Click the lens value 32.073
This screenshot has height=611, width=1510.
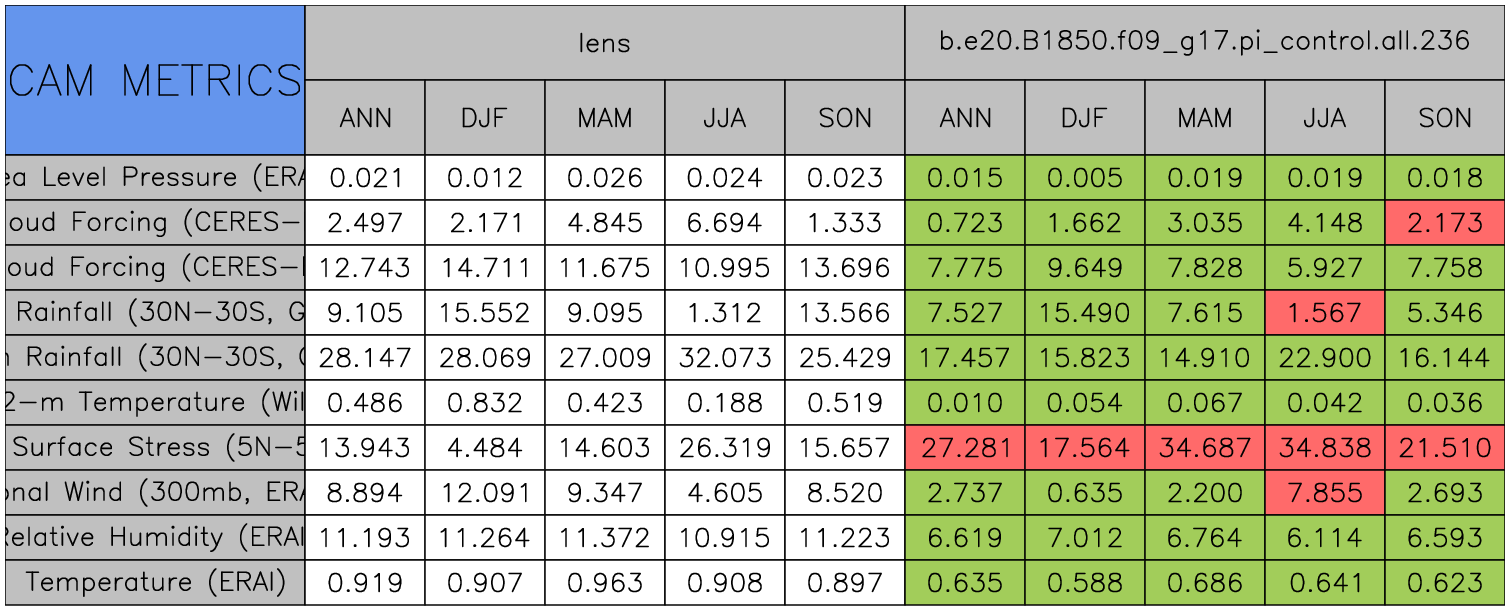point(724,358)
